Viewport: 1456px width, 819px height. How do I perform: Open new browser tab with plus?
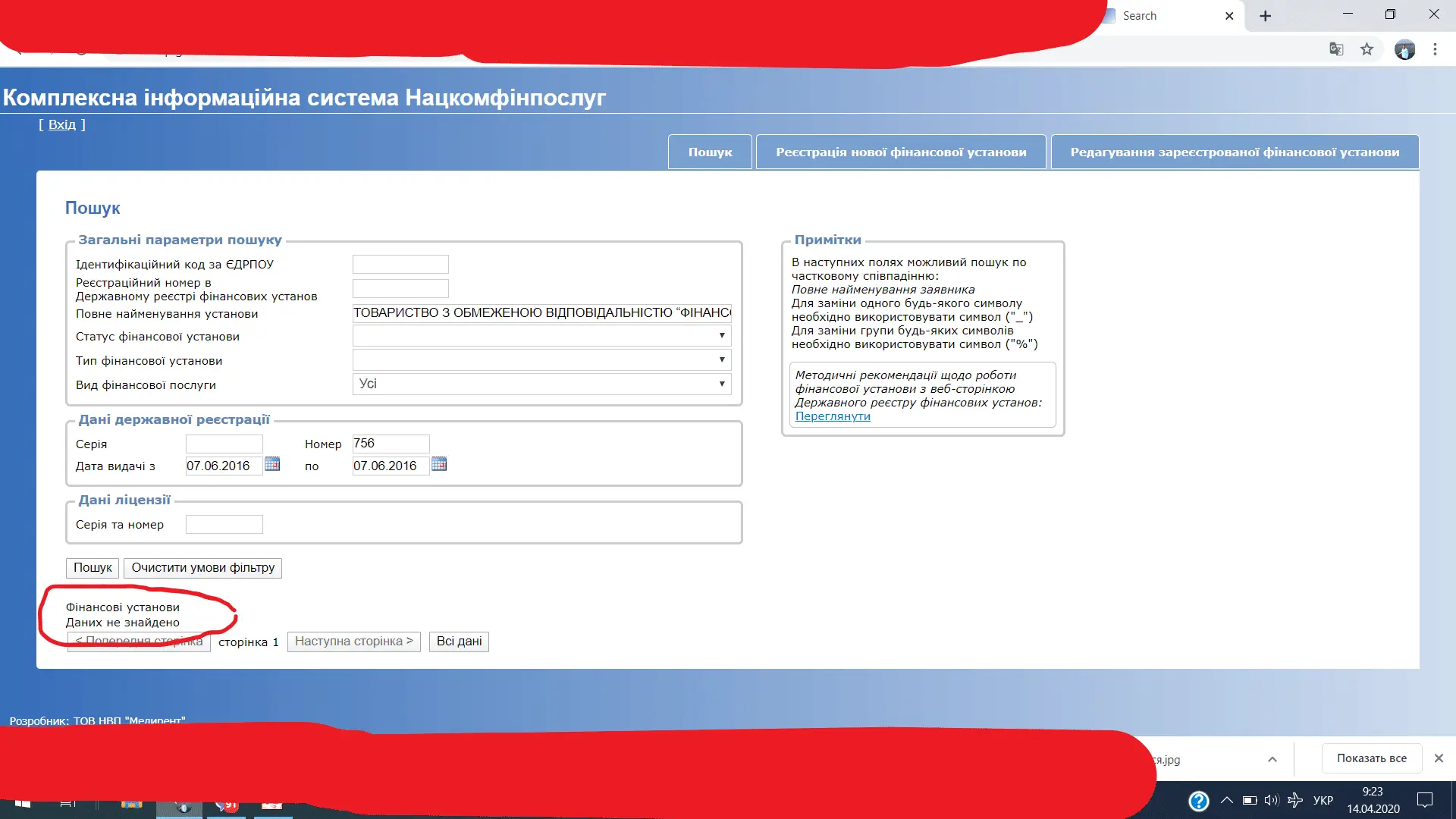(1265, 16)
